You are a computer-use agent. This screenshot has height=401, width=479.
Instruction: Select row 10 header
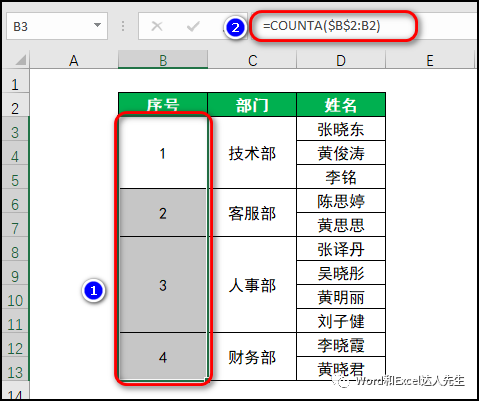[x=15, y=297]
